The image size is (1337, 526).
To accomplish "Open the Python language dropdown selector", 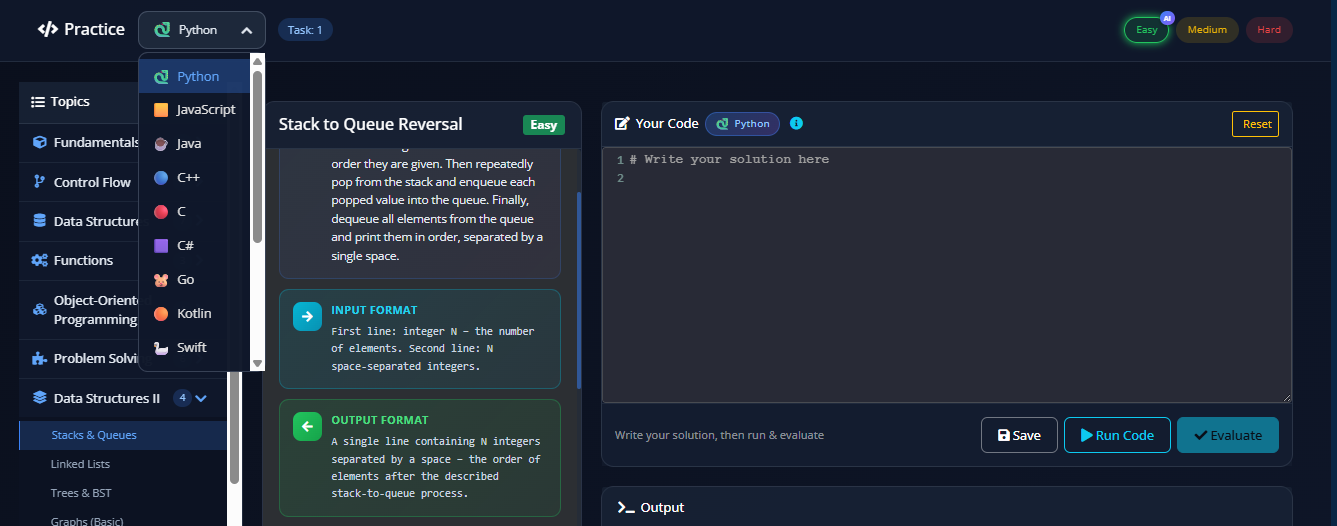I will click(x=202, y=30).
